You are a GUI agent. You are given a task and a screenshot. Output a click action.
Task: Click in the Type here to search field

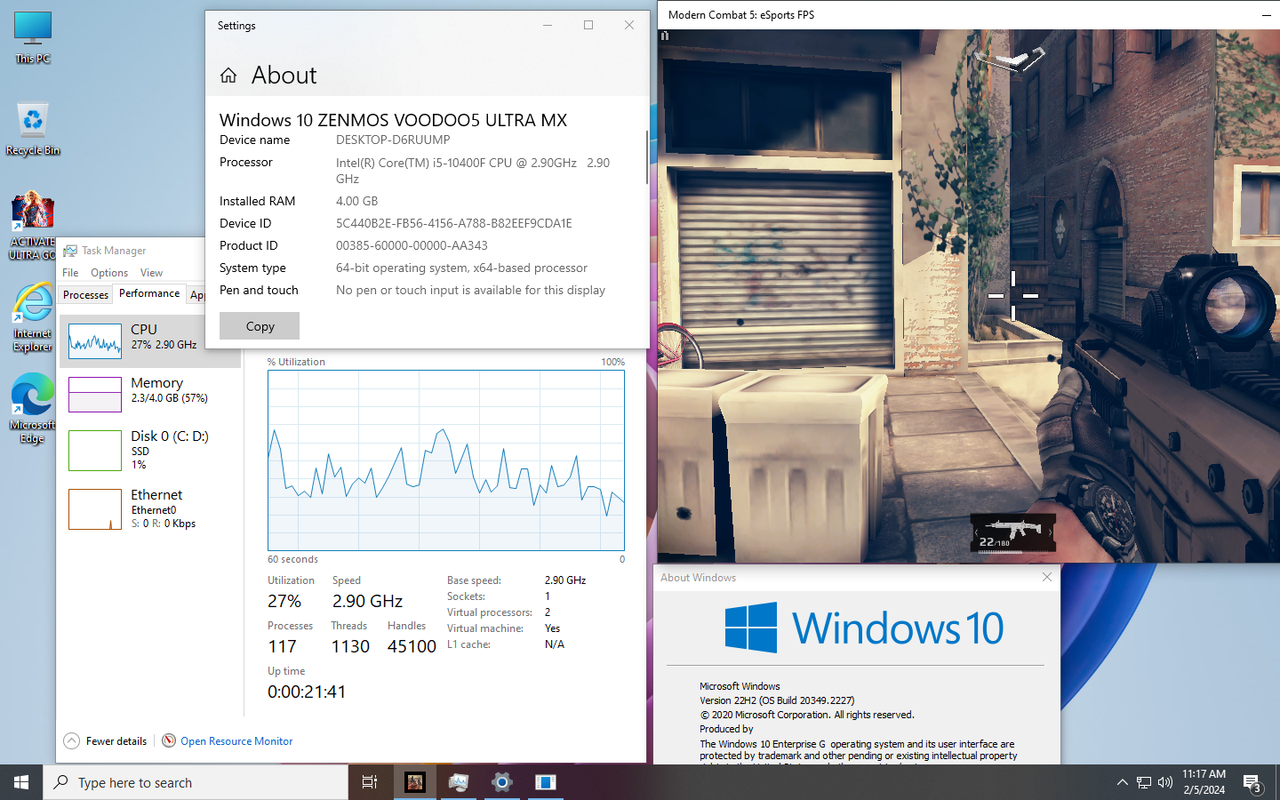point(195,782)
